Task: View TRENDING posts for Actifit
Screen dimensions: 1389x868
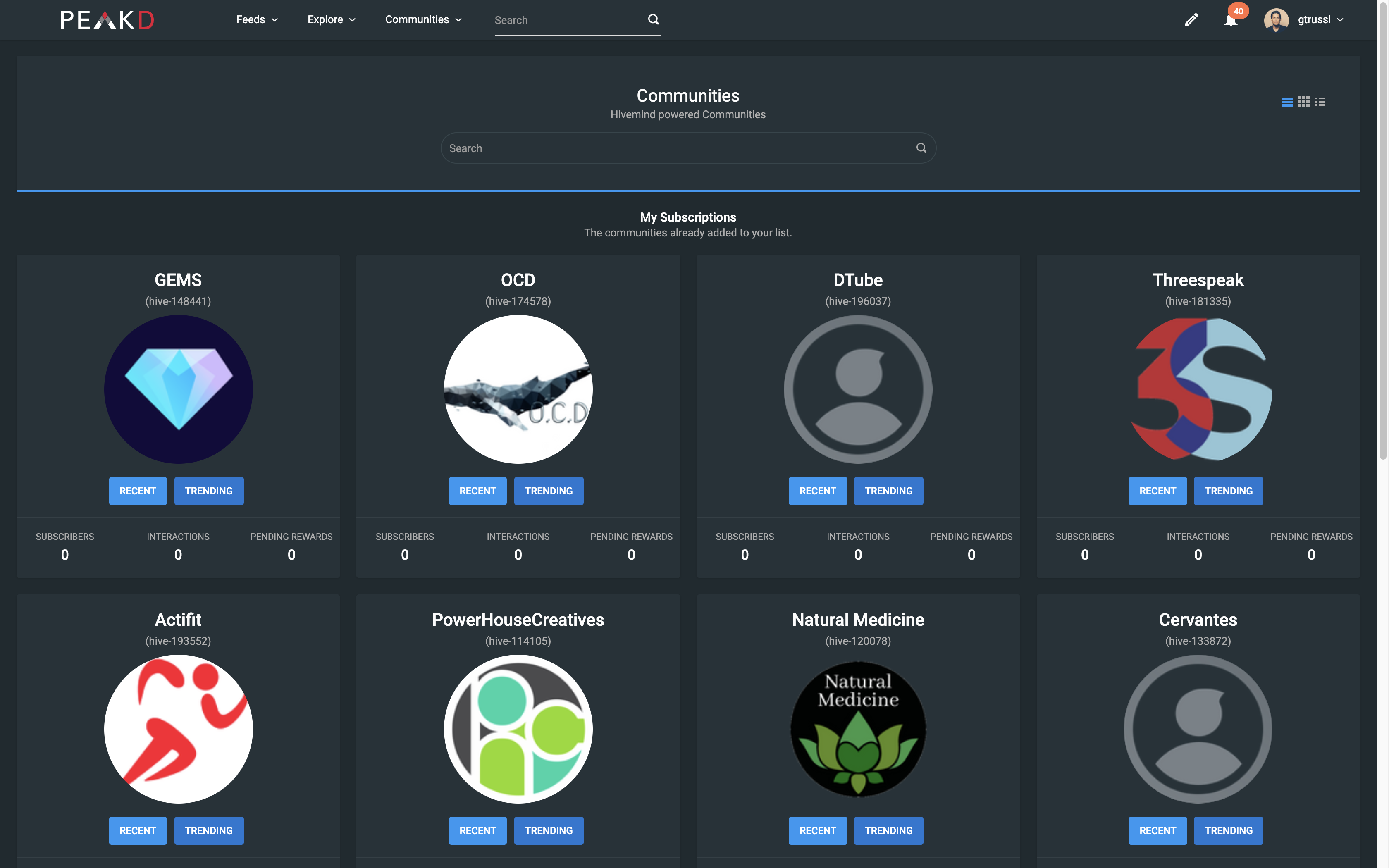Action: pyautogui.click(x=209, y=831)
